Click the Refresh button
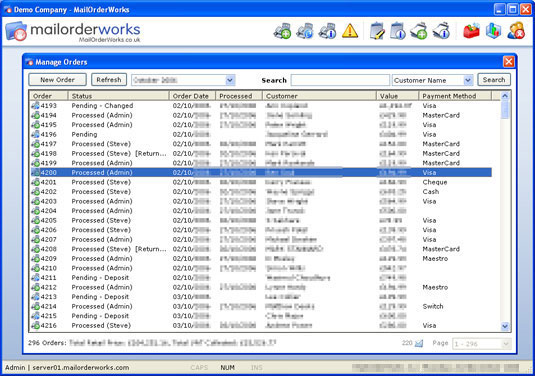The width and height of the screenshot is (535, 376). tap(109, 80)
